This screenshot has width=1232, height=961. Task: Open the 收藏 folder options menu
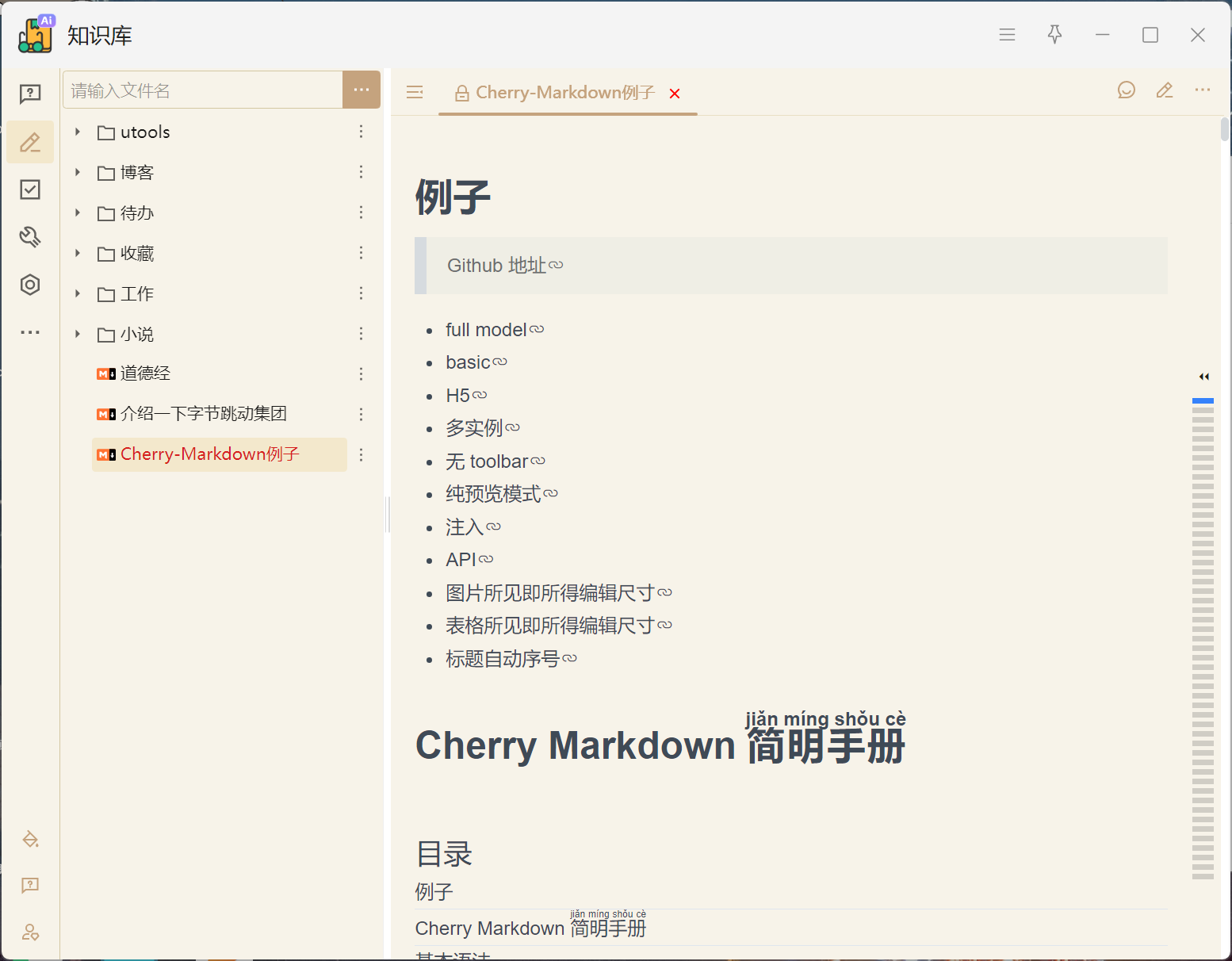tap(362, 253)
